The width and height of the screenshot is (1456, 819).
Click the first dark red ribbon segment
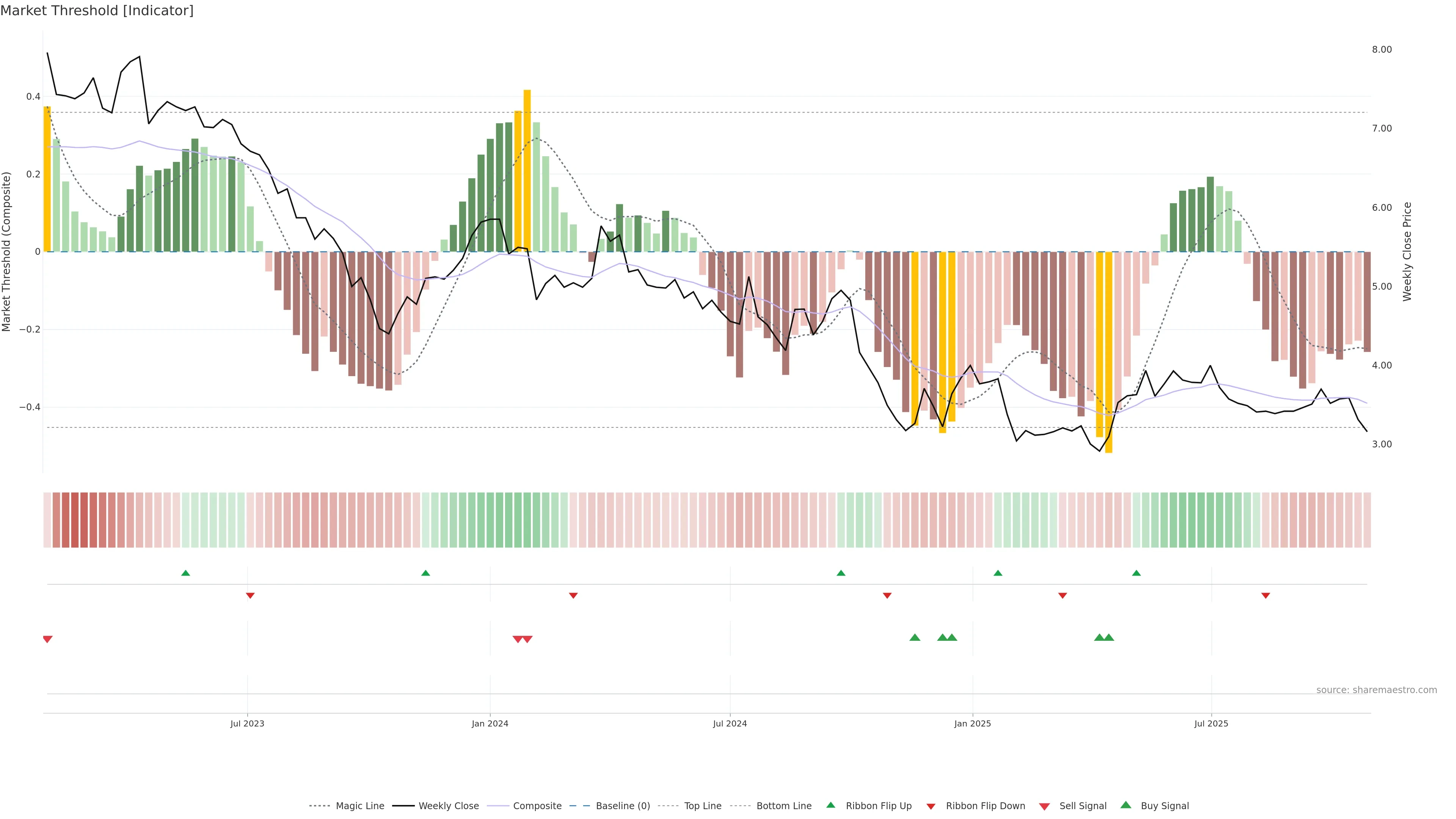56,519
